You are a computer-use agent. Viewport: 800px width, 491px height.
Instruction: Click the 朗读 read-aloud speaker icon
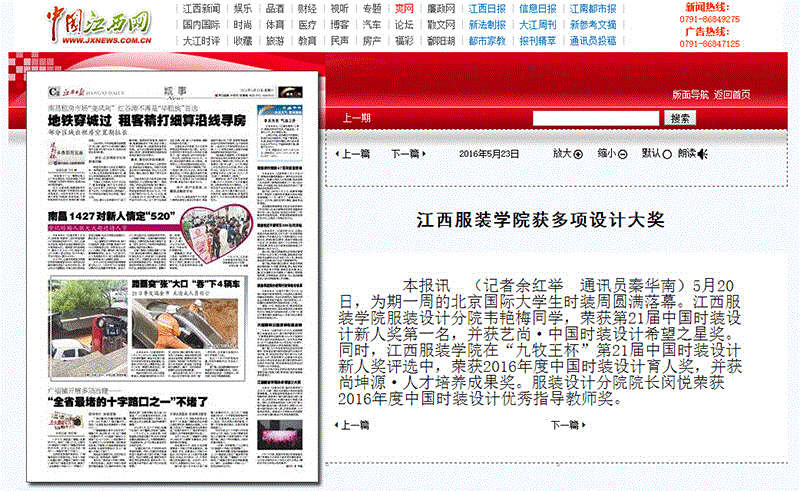pyautogui.click(x=703, y=154)
